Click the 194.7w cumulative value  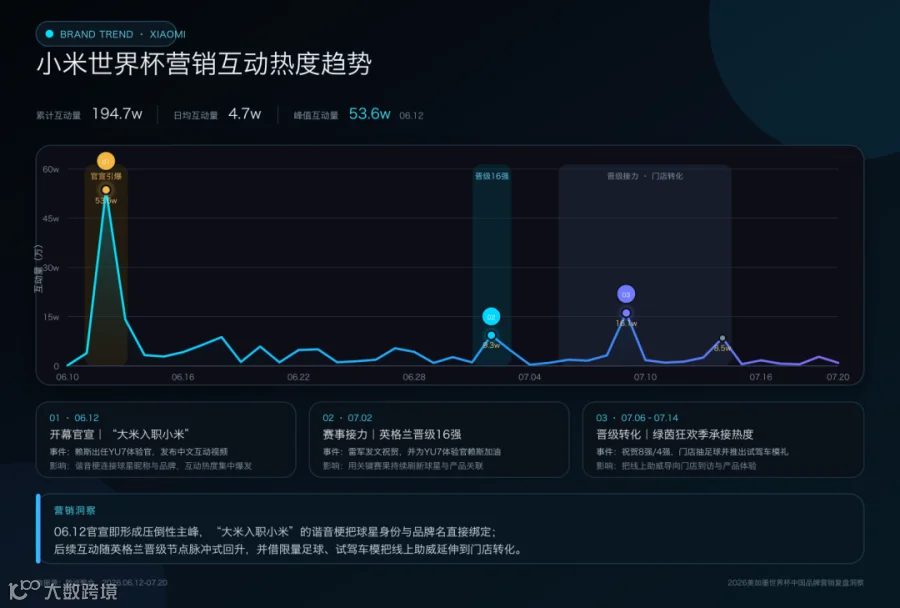coord(117,114)
